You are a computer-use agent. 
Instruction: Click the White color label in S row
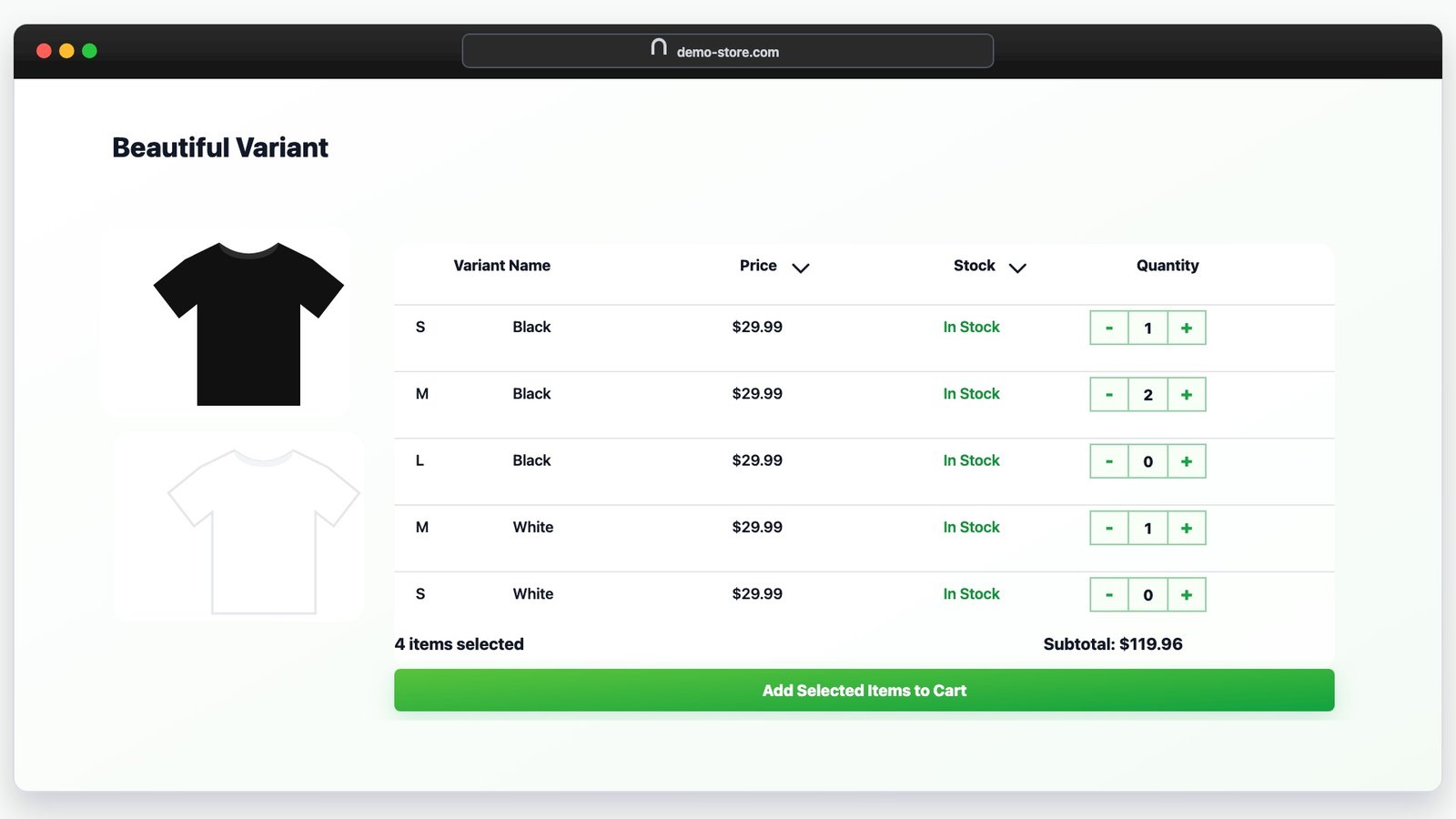(x=533, y=593)
